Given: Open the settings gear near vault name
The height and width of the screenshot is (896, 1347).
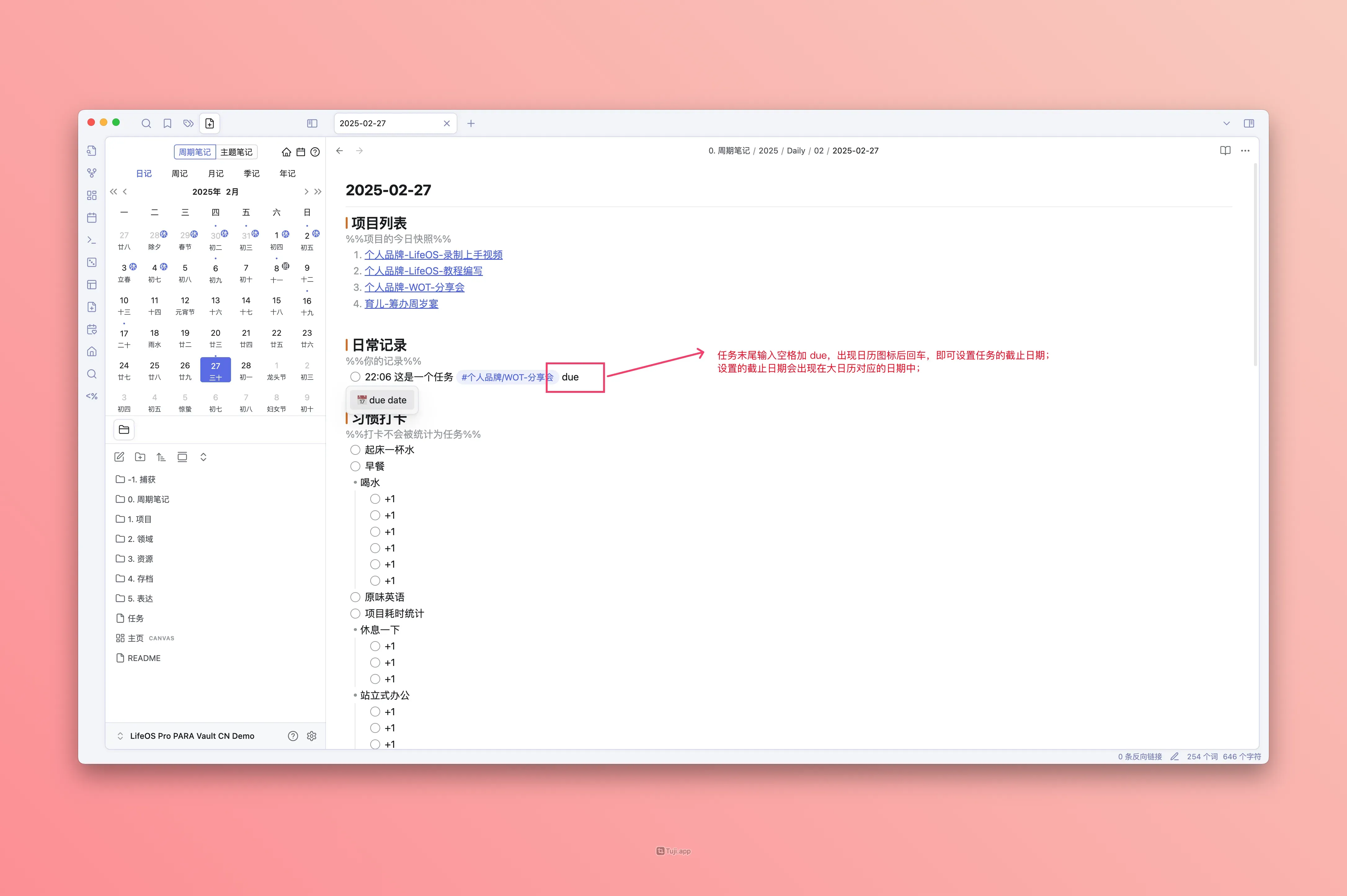Looking at the screenshot, I should coord(311,736).
